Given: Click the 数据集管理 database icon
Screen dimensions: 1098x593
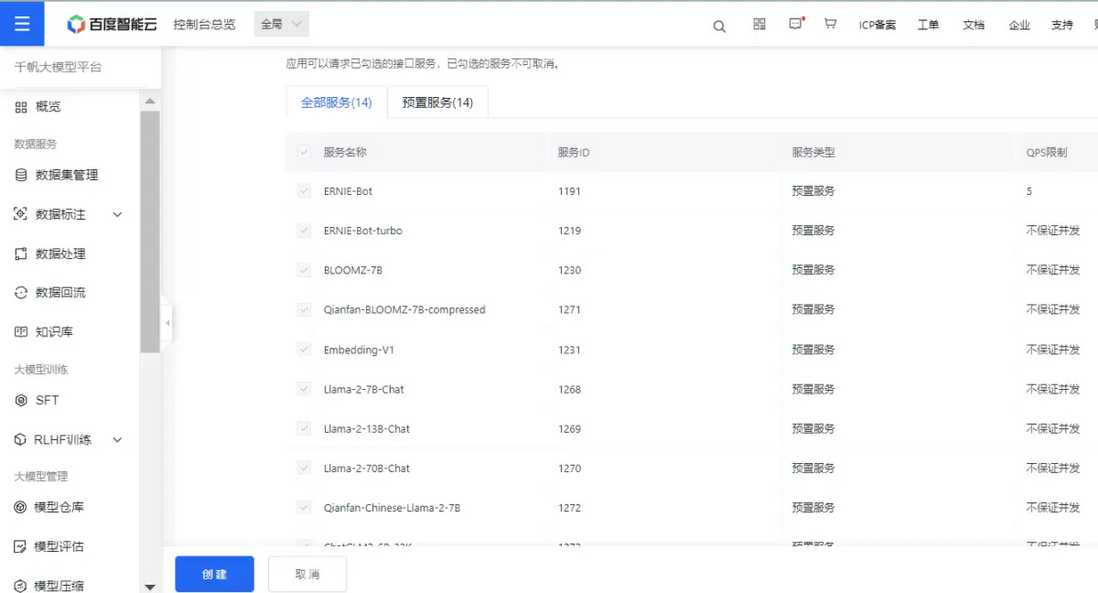Looking at the screenshot, I should click(x=21, y=175).
